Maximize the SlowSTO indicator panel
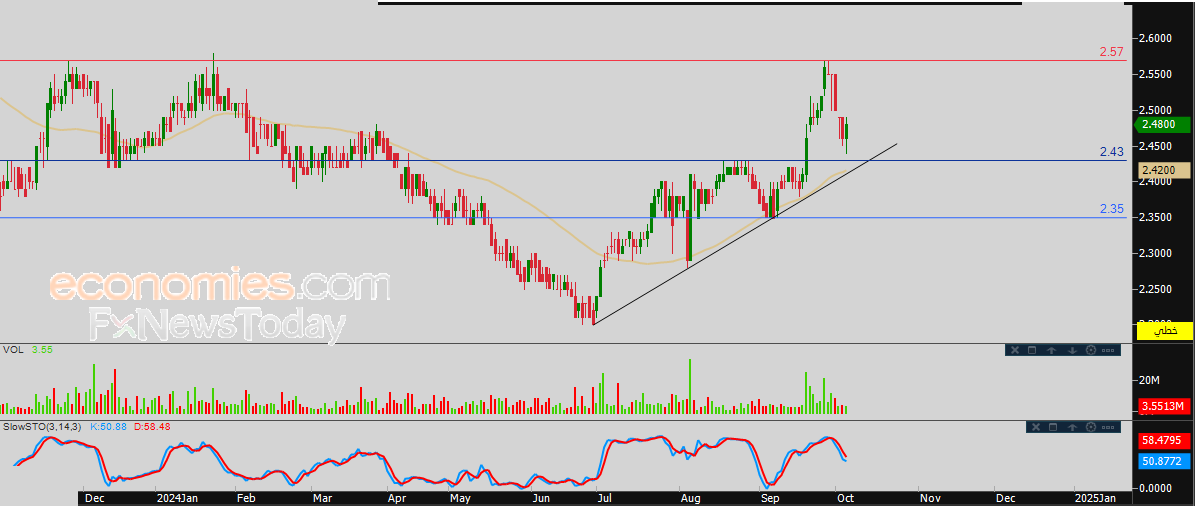Viewport: 1195px width, 506px height. point(1052,427)
